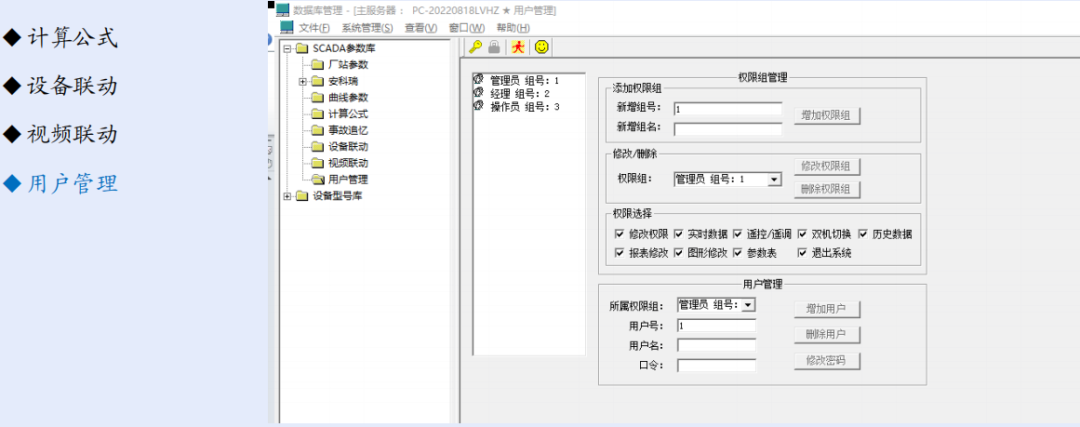The image size is (1080, 427).
Task: Toggle the 参数表 checkbox
Action: click(737, 253)
